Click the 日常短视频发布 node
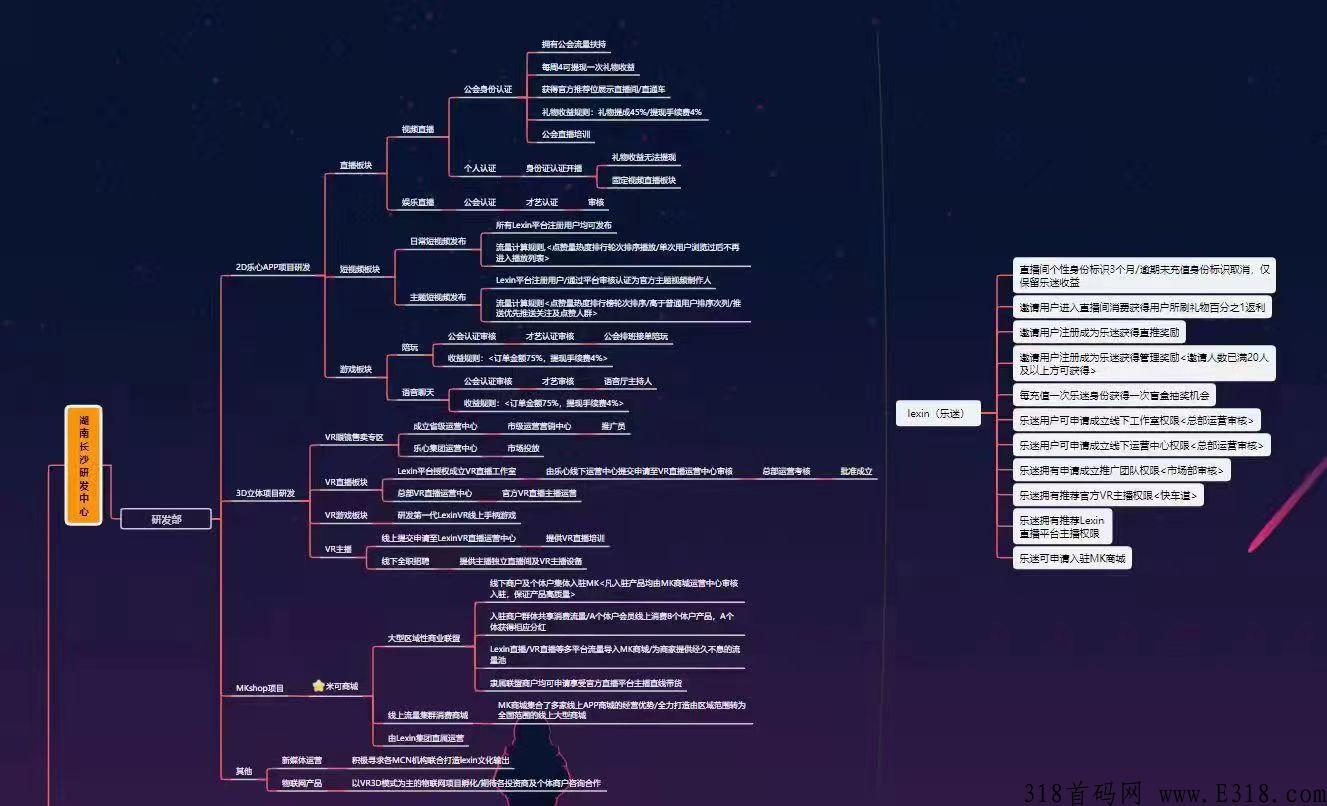1327x806 pixels. click(437, 241)
